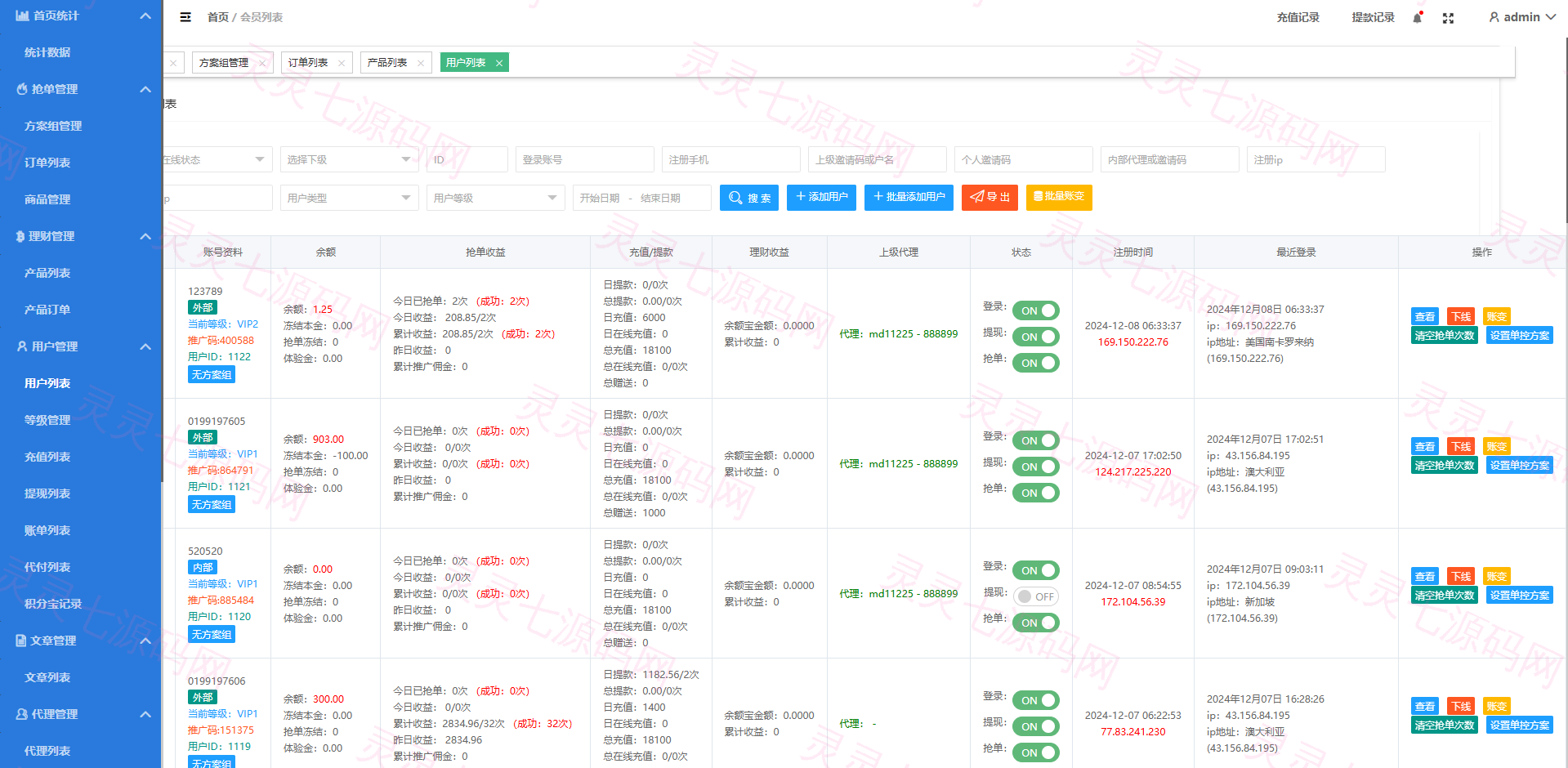Close the 方案组管理 tab with its x
The height and width of the screenshot is (768, 1568).
pos(261,63)
